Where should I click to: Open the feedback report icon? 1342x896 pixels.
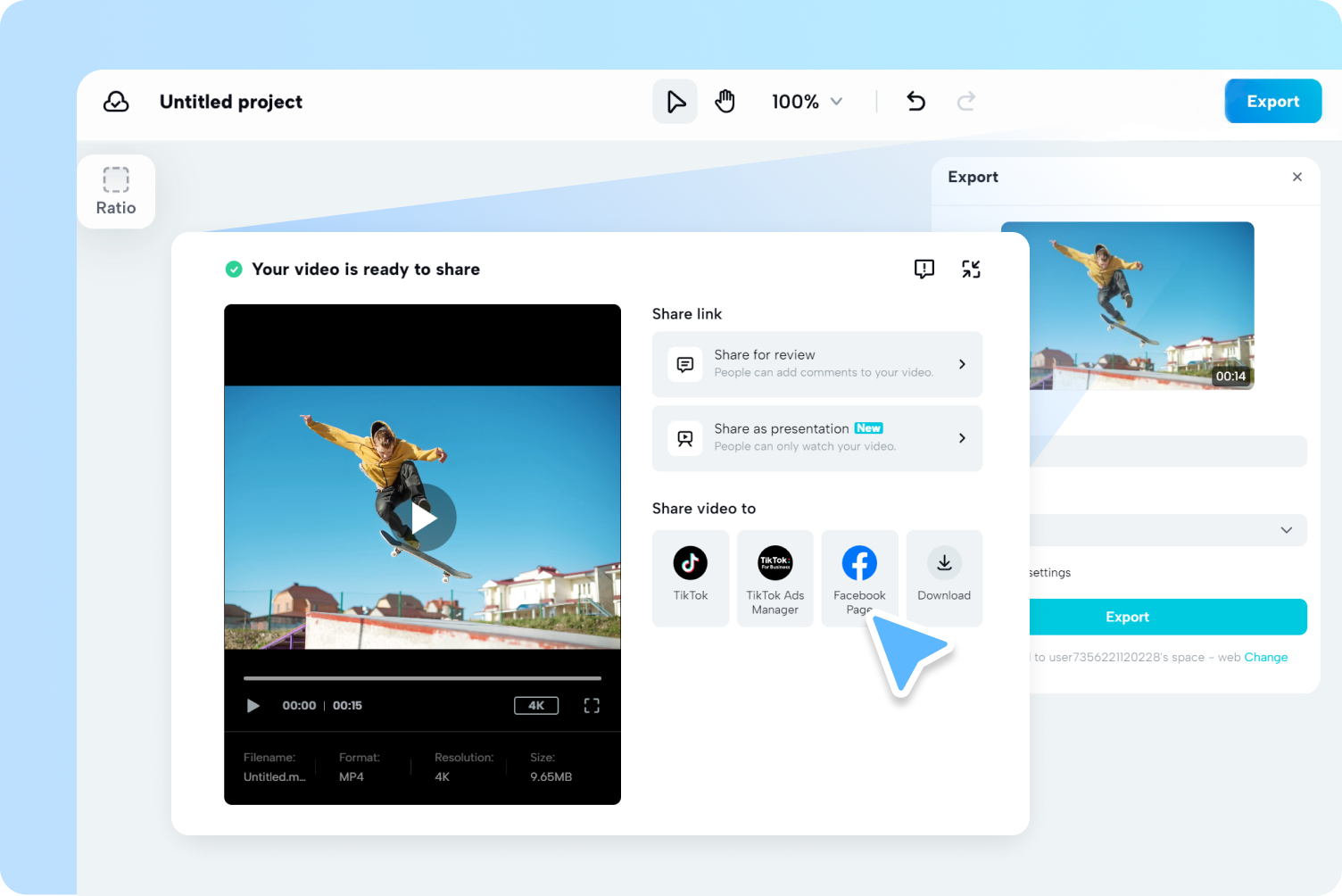click(x=924, y=269)
